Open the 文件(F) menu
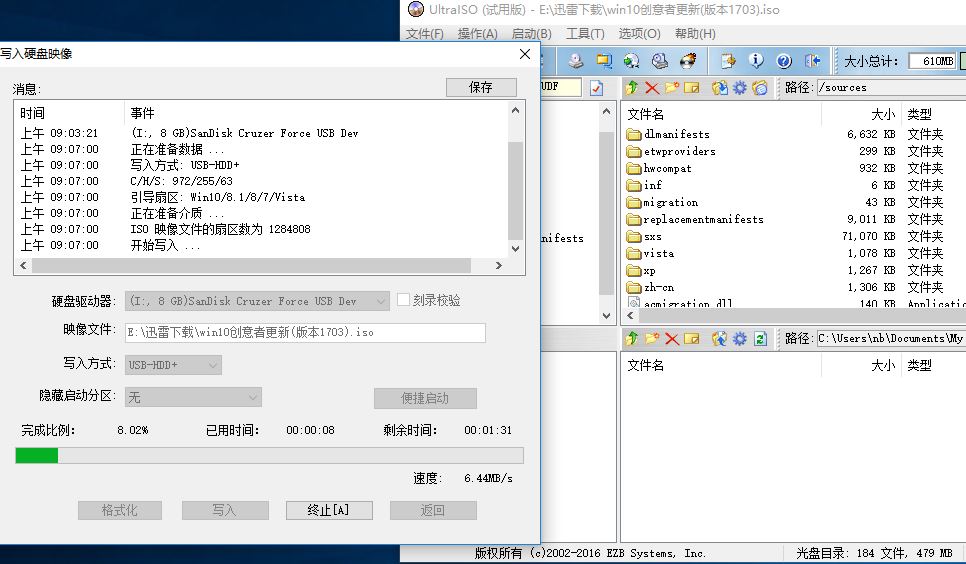966x564 pixels. [x=424, y=33]
